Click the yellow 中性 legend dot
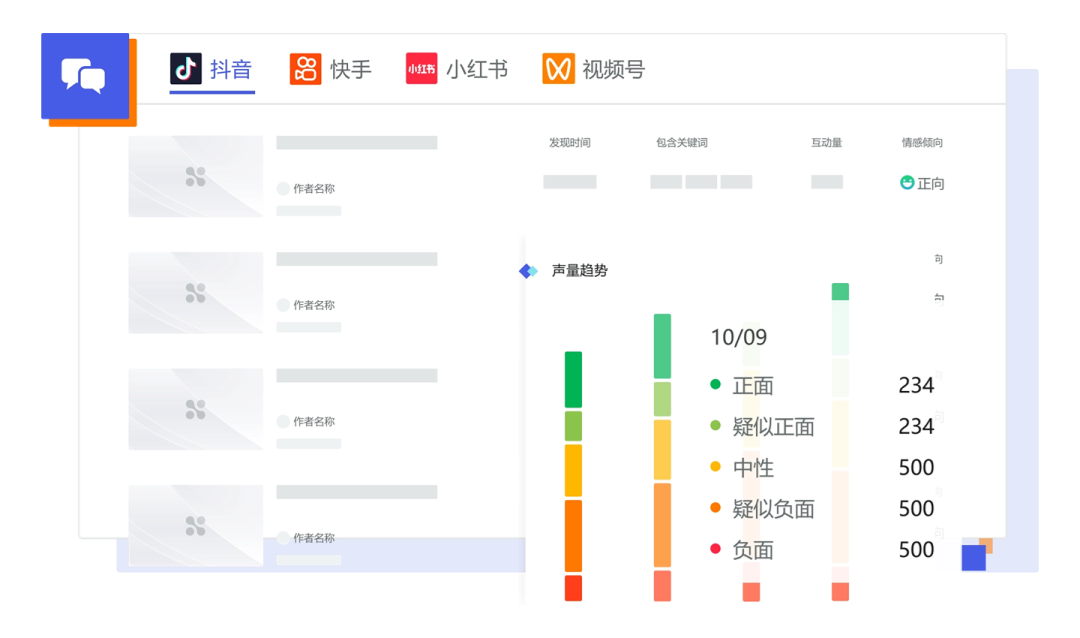The image size is (1080, 638). pos(716,467)
